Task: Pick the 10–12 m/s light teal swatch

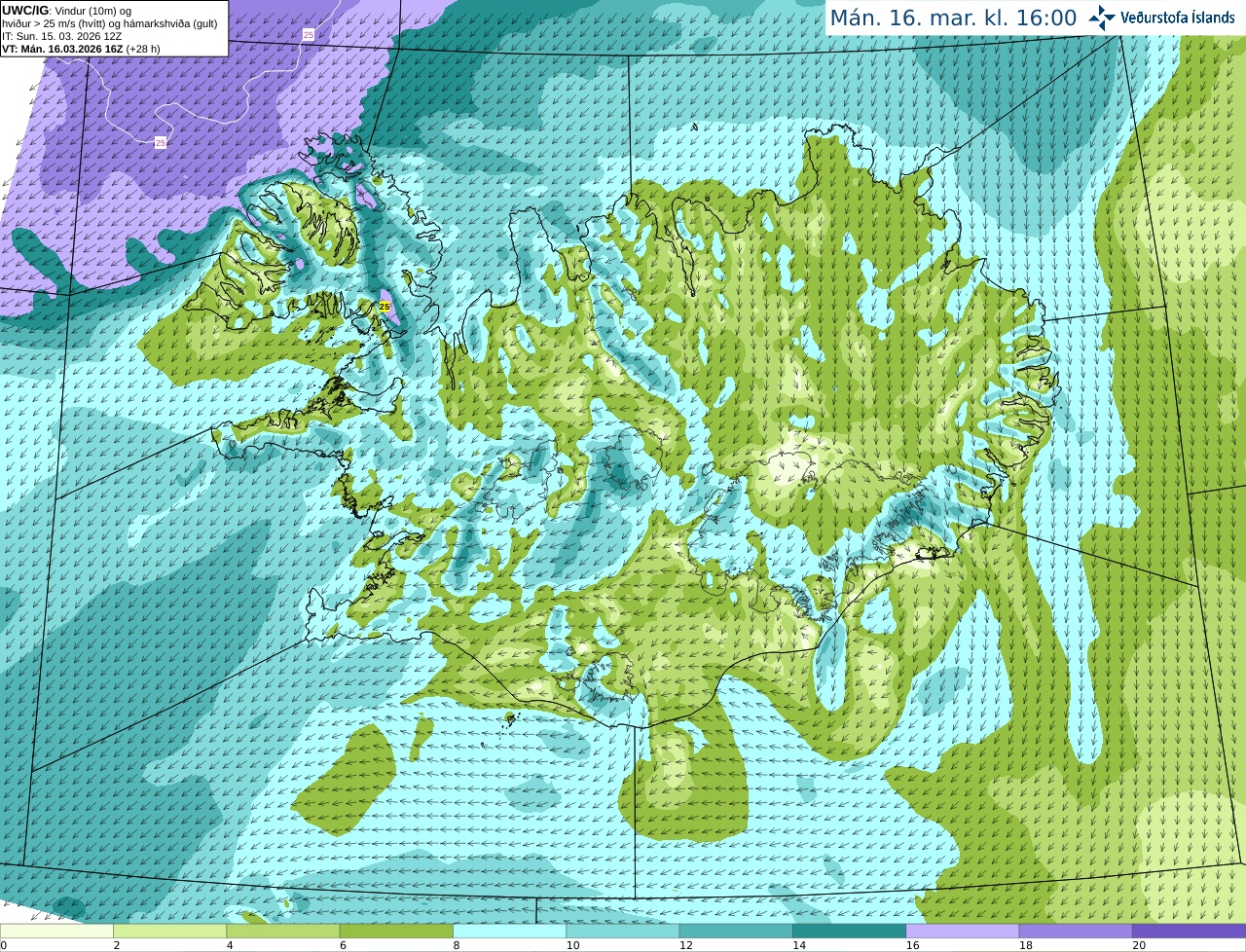Action: [x=623, y=932]
